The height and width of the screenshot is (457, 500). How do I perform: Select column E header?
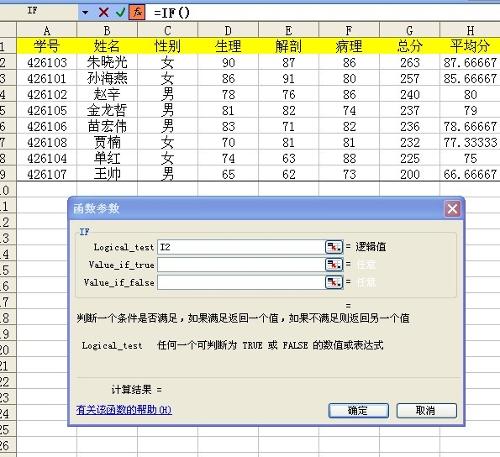tap(289, 30)
